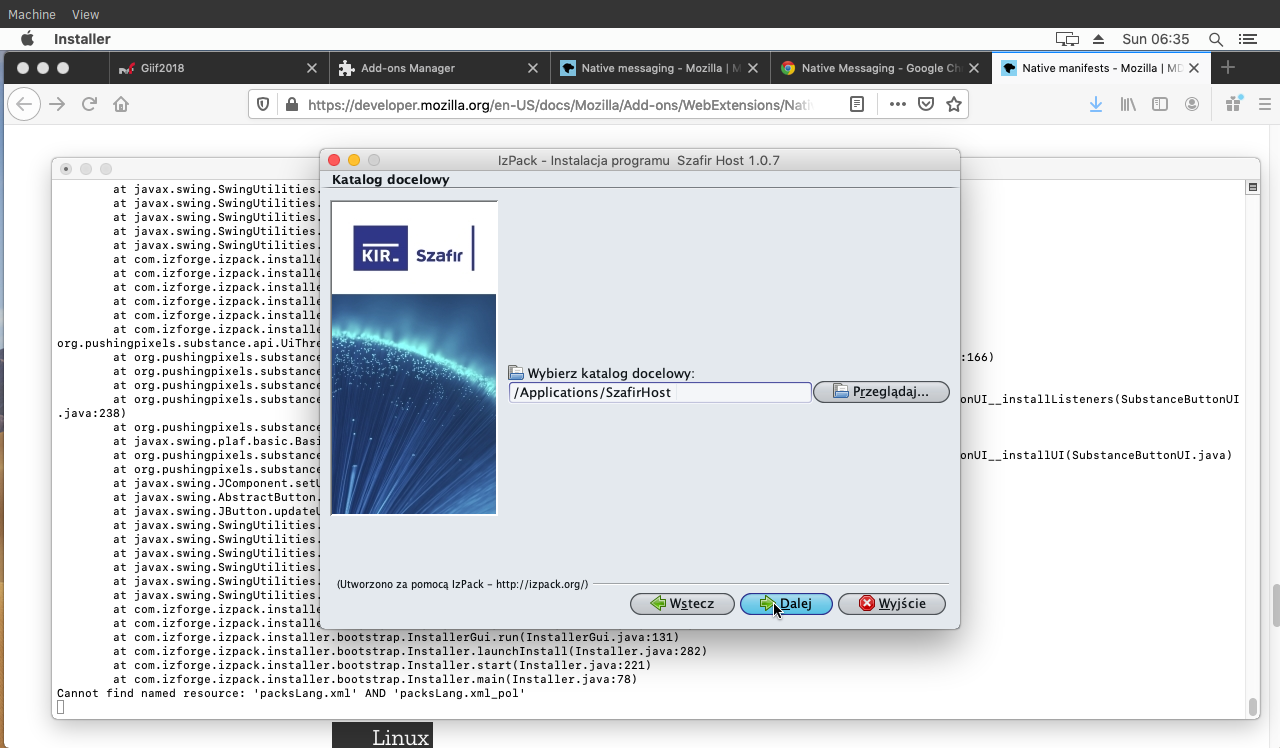Go to Firefox home page icon
This screenshot has width=1280, height=748.
click(121, 104)
